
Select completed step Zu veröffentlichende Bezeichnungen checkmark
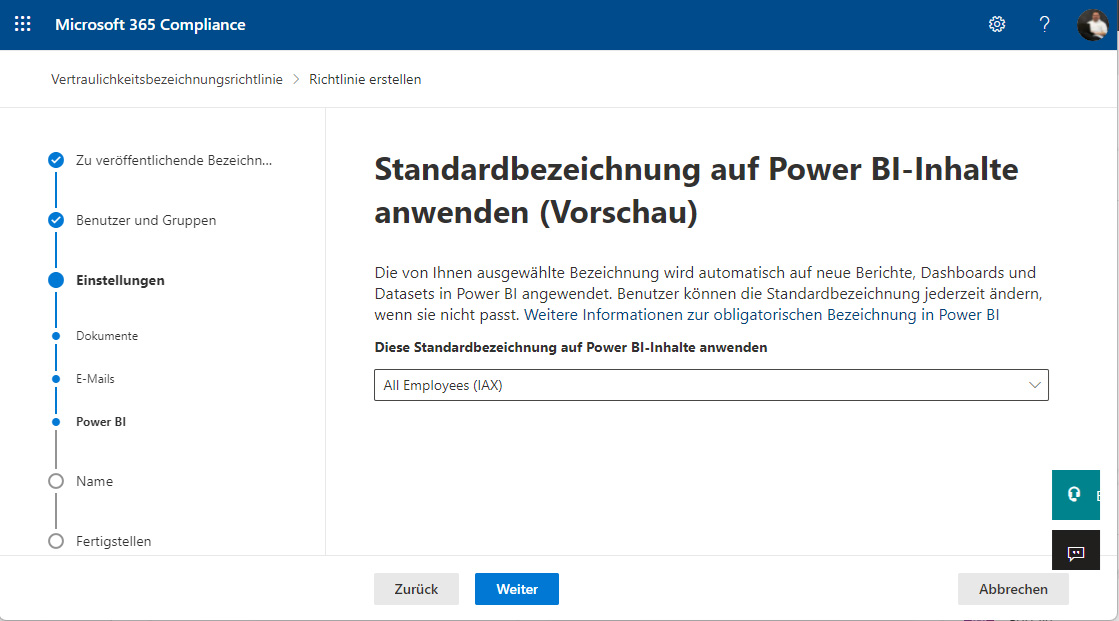(56, 160)
